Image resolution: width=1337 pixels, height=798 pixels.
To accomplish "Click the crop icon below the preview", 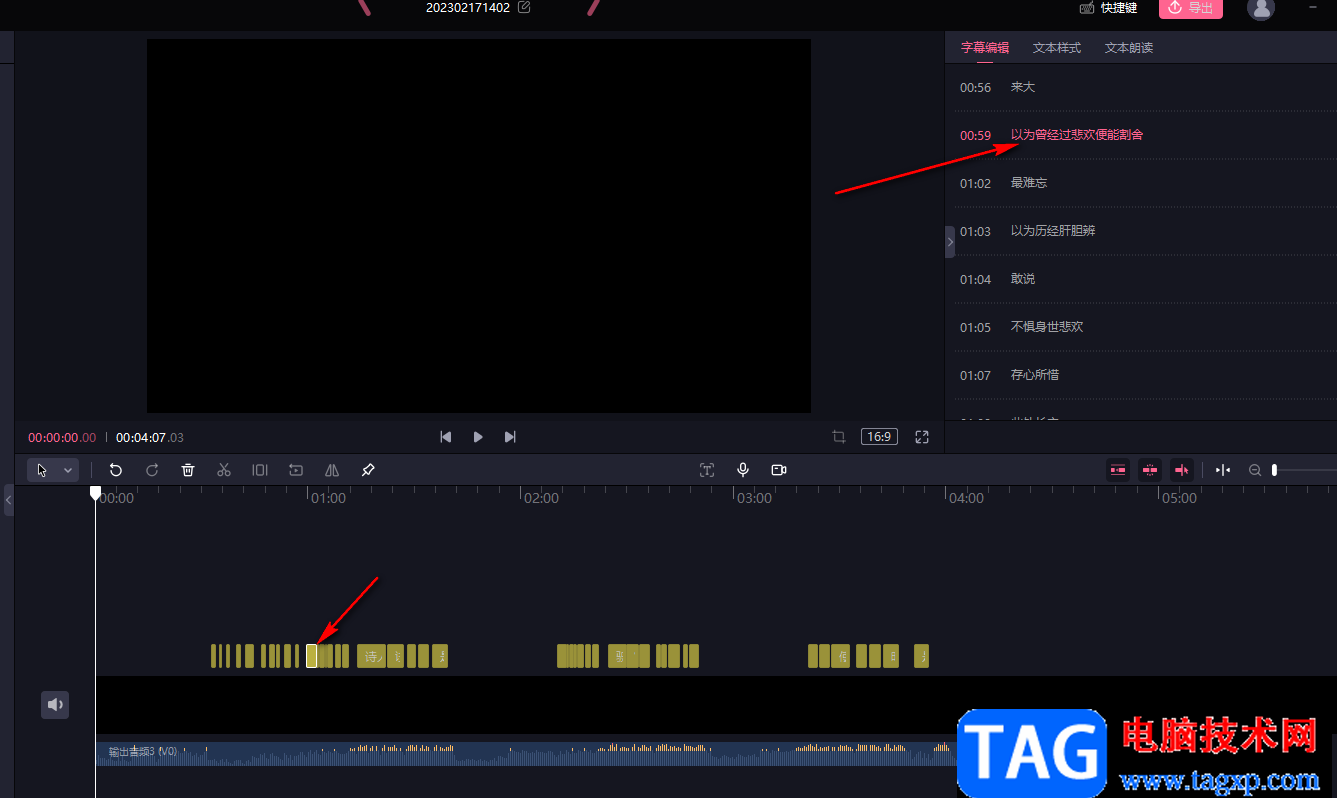I will pyautogui.click(x=839, y=437).
